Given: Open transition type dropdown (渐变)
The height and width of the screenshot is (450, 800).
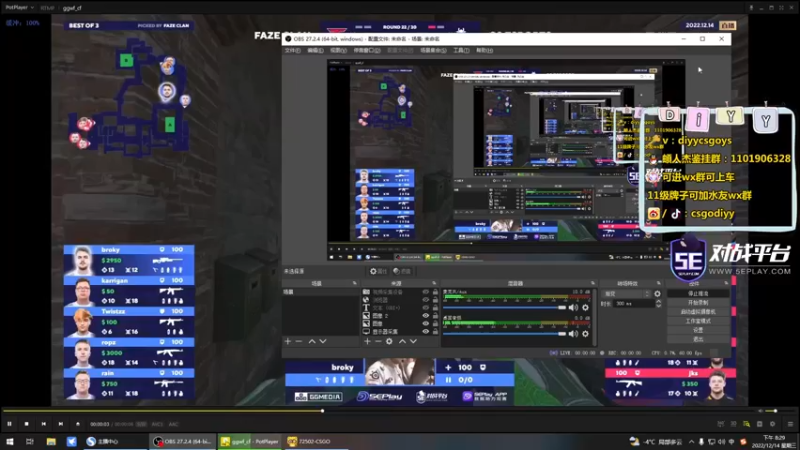Looking at the screenshot, I should [627, 294].
